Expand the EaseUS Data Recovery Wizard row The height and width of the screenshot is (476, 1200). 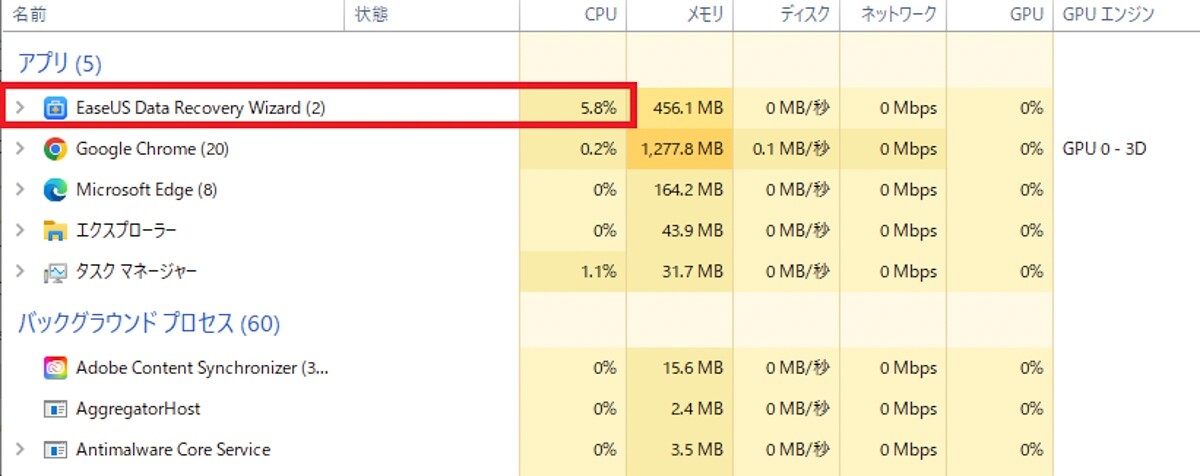click(x=20, y=108)
